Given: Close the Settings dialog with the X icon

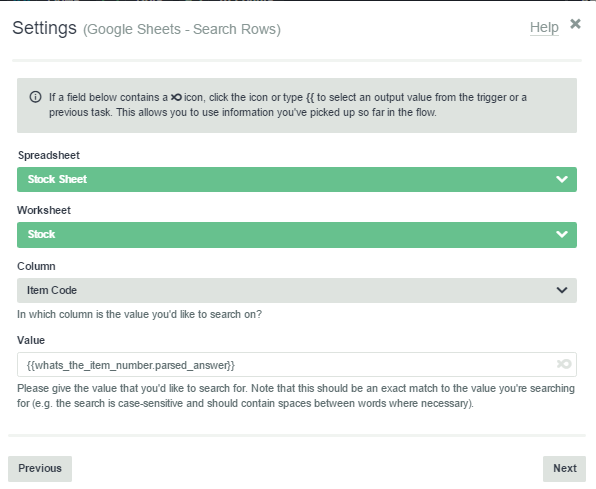Looking at the screenshot, I should (x=575, y=24).
